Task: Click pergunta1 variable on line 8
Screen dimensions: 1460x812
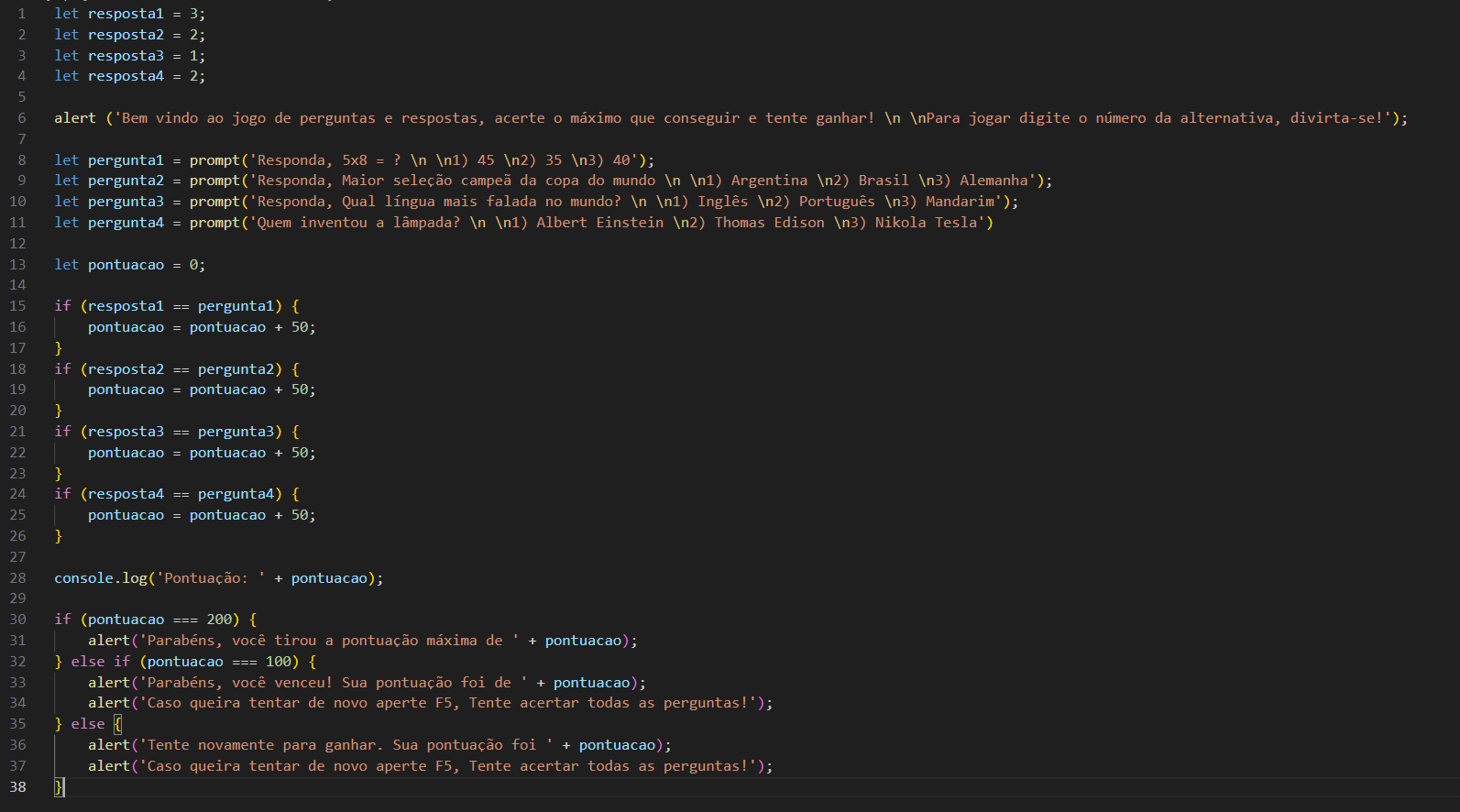Action: [x=126, y=160]
